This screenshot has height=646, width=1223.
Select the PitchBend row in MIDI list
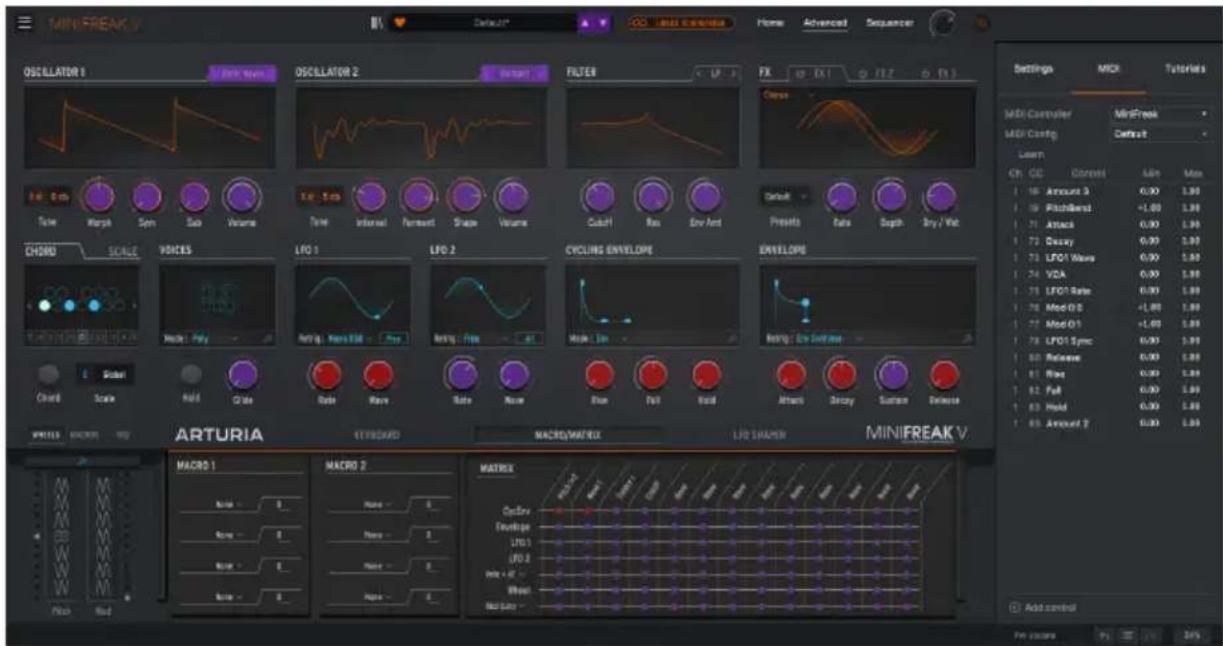click(x=1108, y=208)
